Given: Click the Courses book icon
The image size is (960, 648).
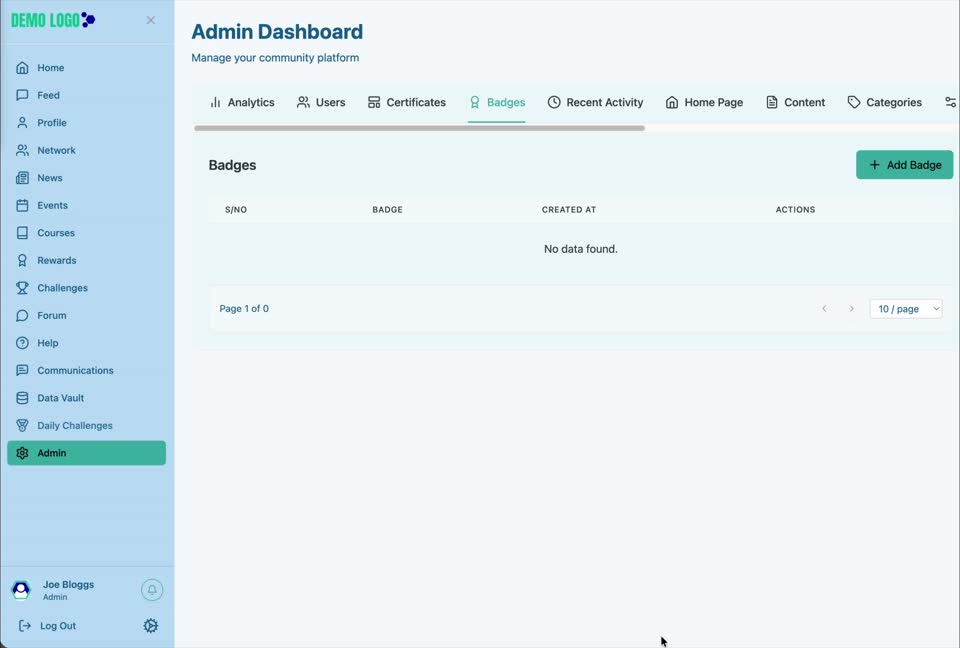Looking at the screenshot, I should pyautogui.click(x=22, y=233).
